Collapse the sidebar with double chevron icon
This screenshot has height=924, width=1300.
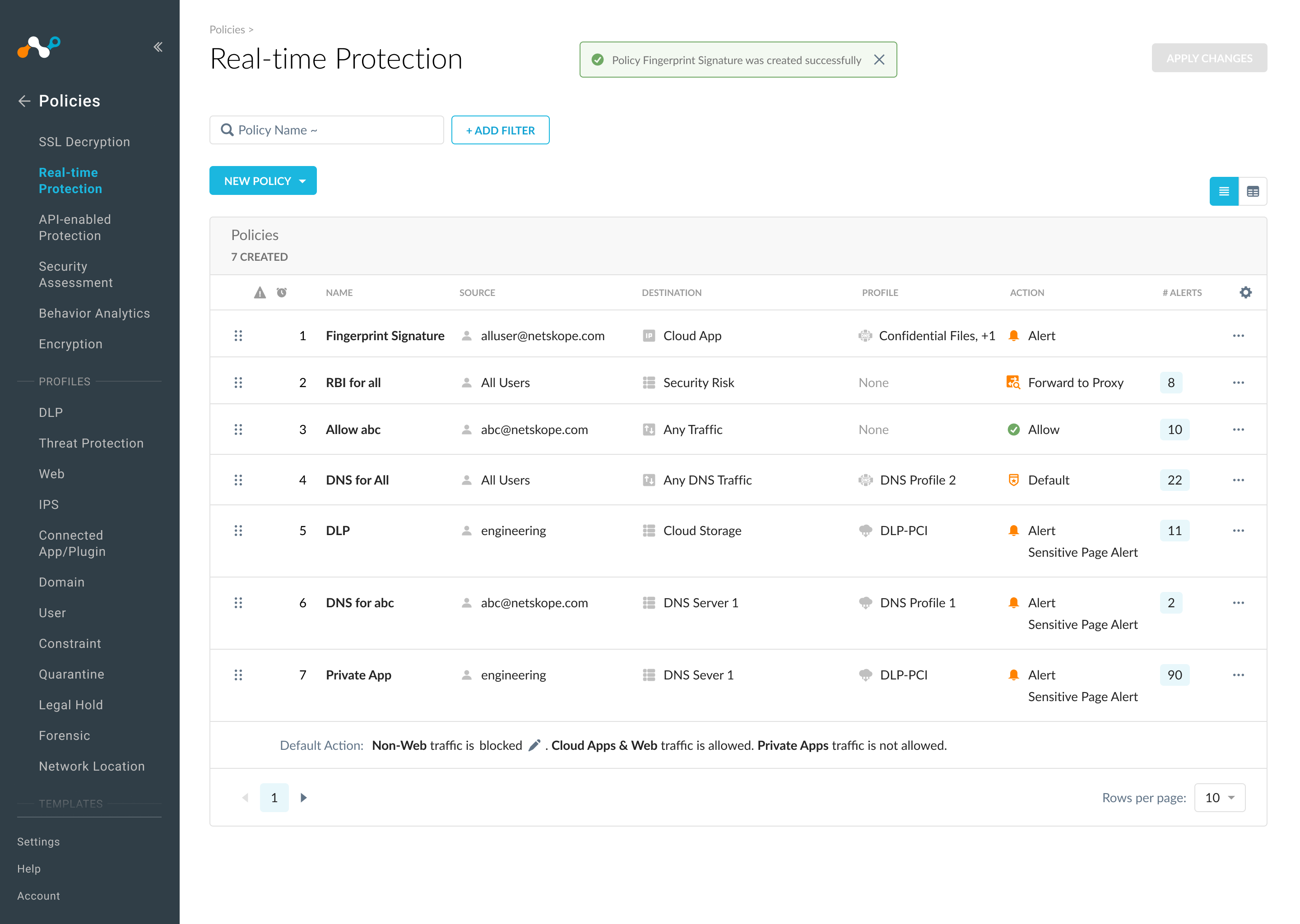pyautogui.click(x=158, y=46)
